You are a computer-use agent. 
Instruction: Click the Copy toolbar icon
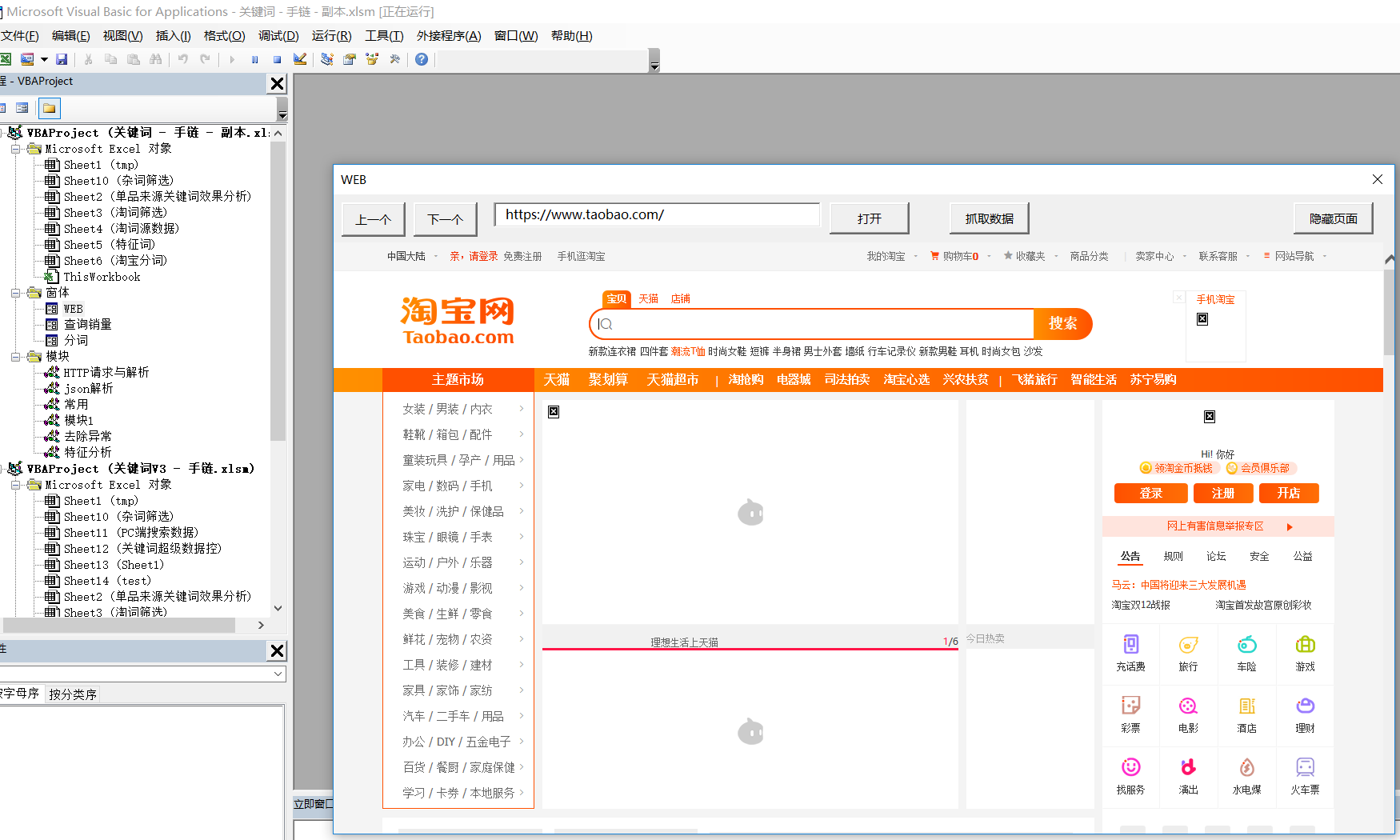coord(111,59)
